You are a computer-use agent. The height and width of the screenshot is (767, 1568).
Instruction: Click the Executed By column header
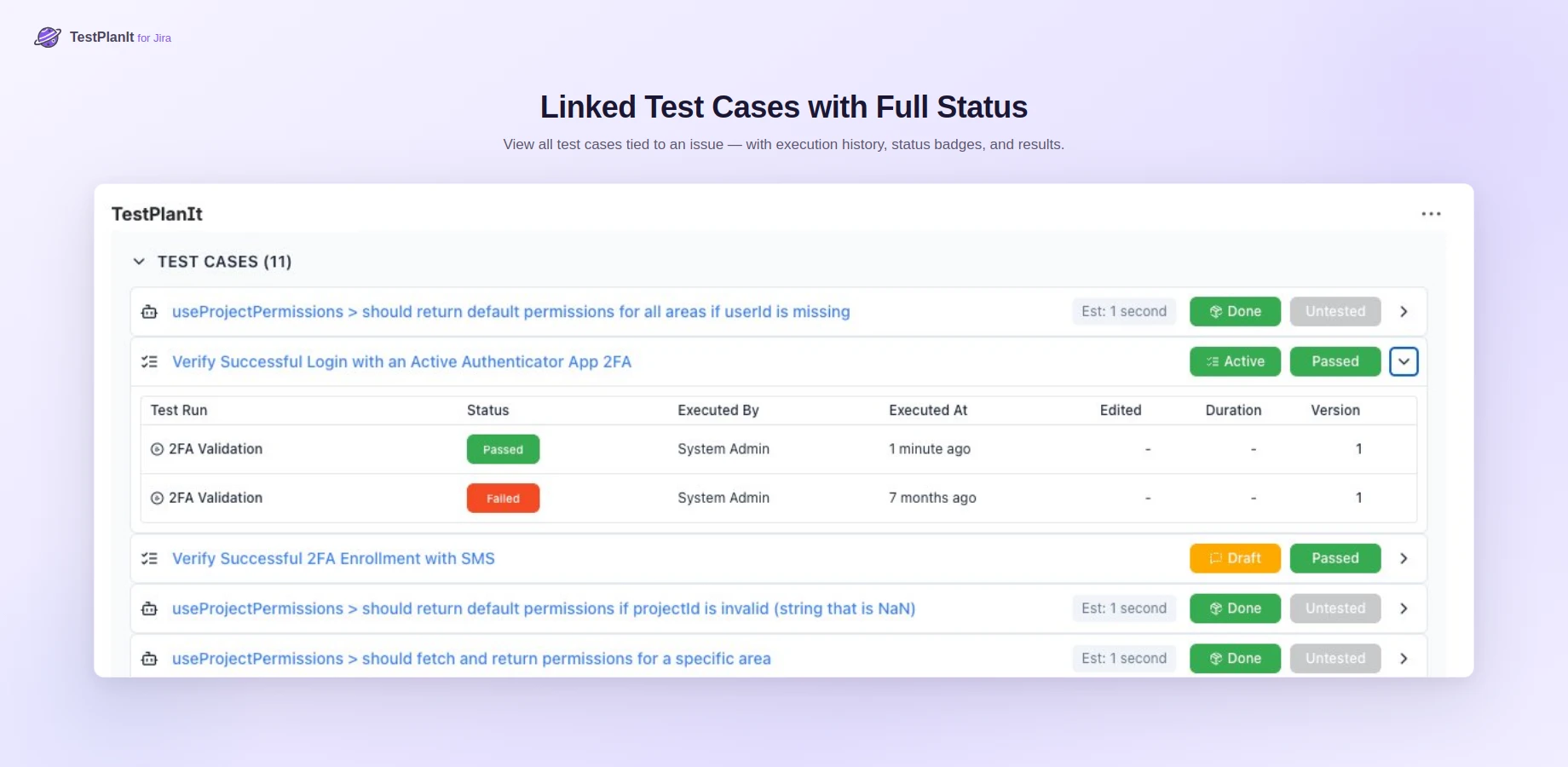click(718, 410)
